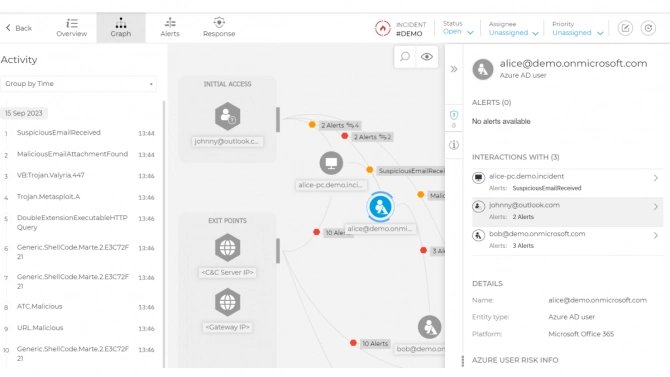Viewport: 670px width, 377px height.
Task: Click the Gateway IP globe node
Action: pos(227,302)
